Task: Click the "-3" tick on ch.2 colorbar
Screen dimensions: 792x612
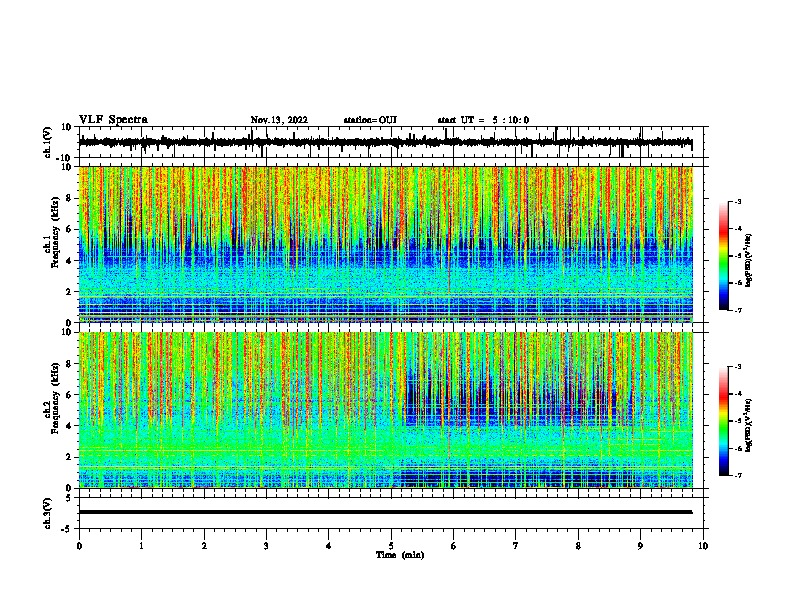Action: [x=737, y=367]
